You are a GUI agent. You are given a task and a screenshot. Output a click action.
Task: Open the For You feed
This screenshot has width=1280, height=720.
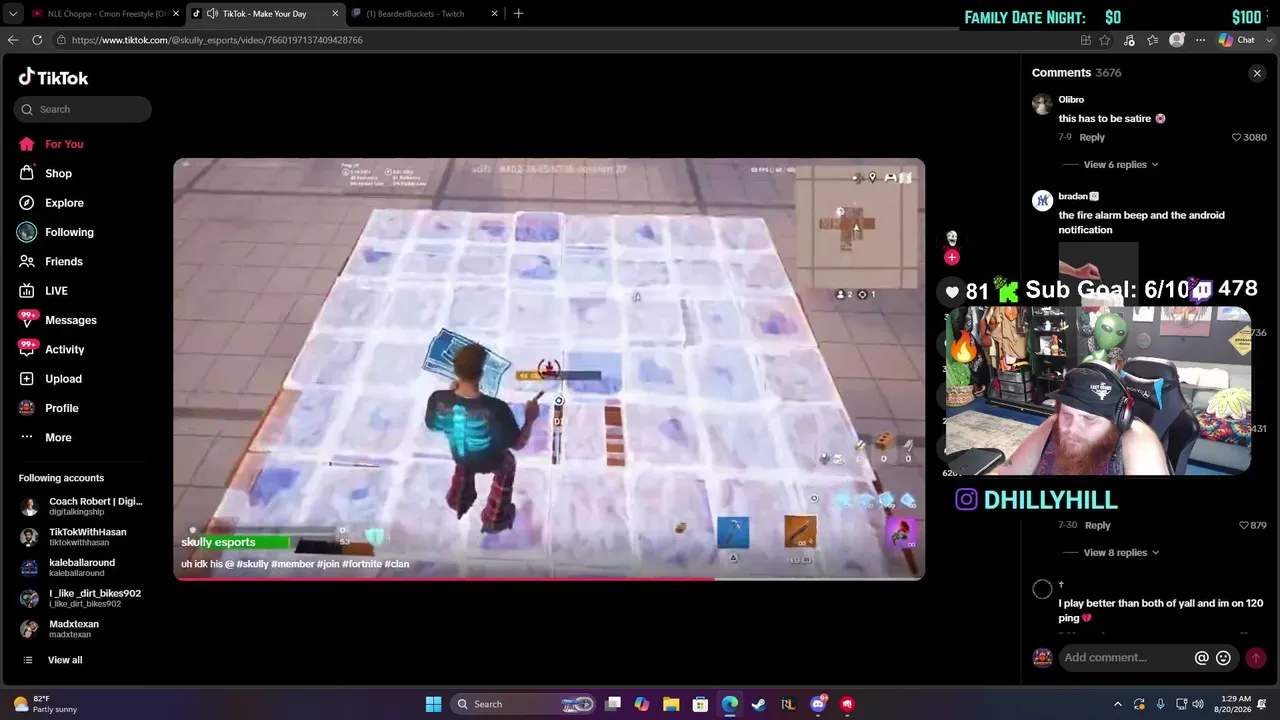pos(64,144)
